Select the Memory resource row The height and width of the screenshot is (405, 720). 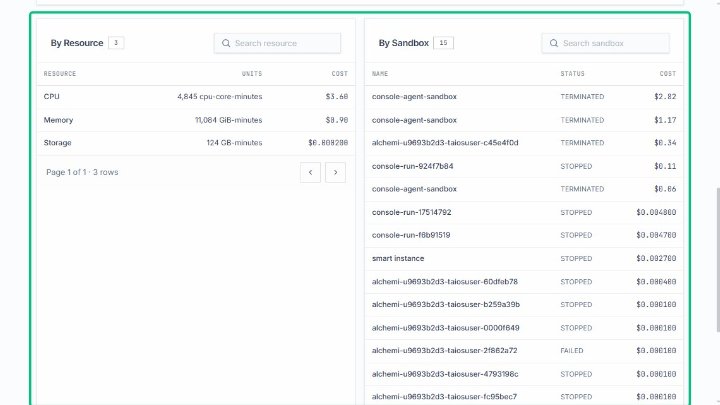click(196, 120)
